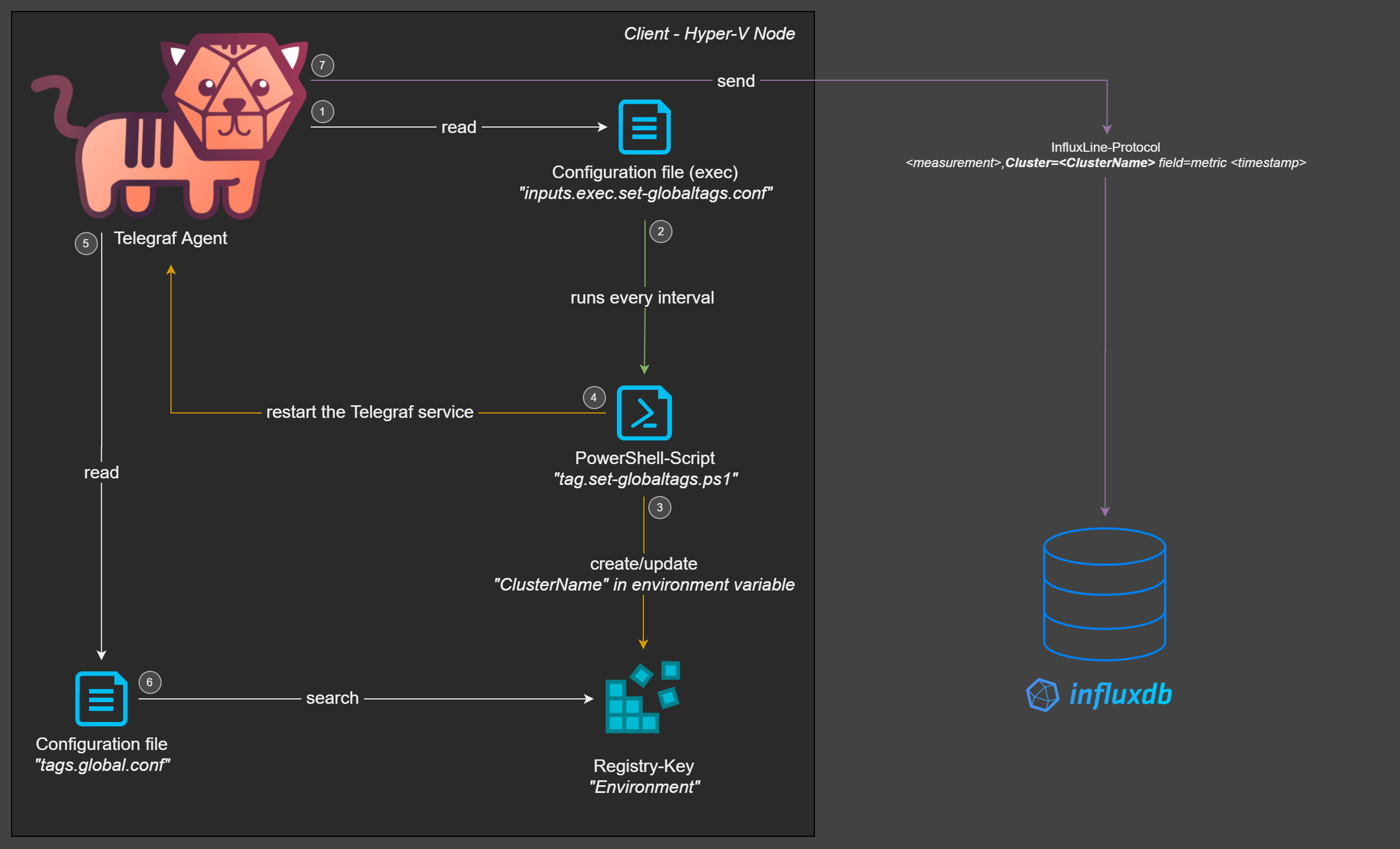
Task: Select the 'tags.global.conf' filename text
Action: (102, 765)
